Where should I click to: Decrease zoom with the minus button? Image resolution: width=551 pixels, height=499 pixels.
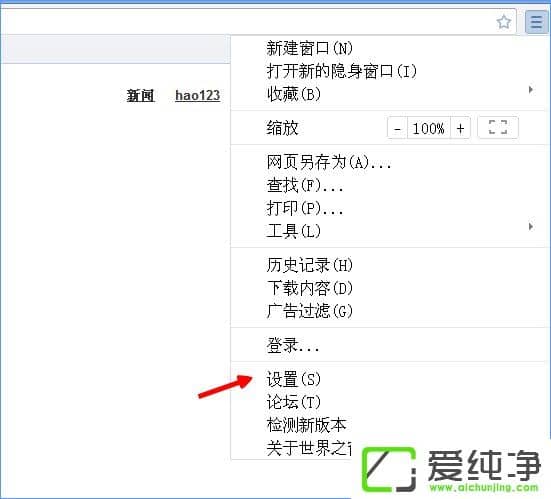[397, 128]
